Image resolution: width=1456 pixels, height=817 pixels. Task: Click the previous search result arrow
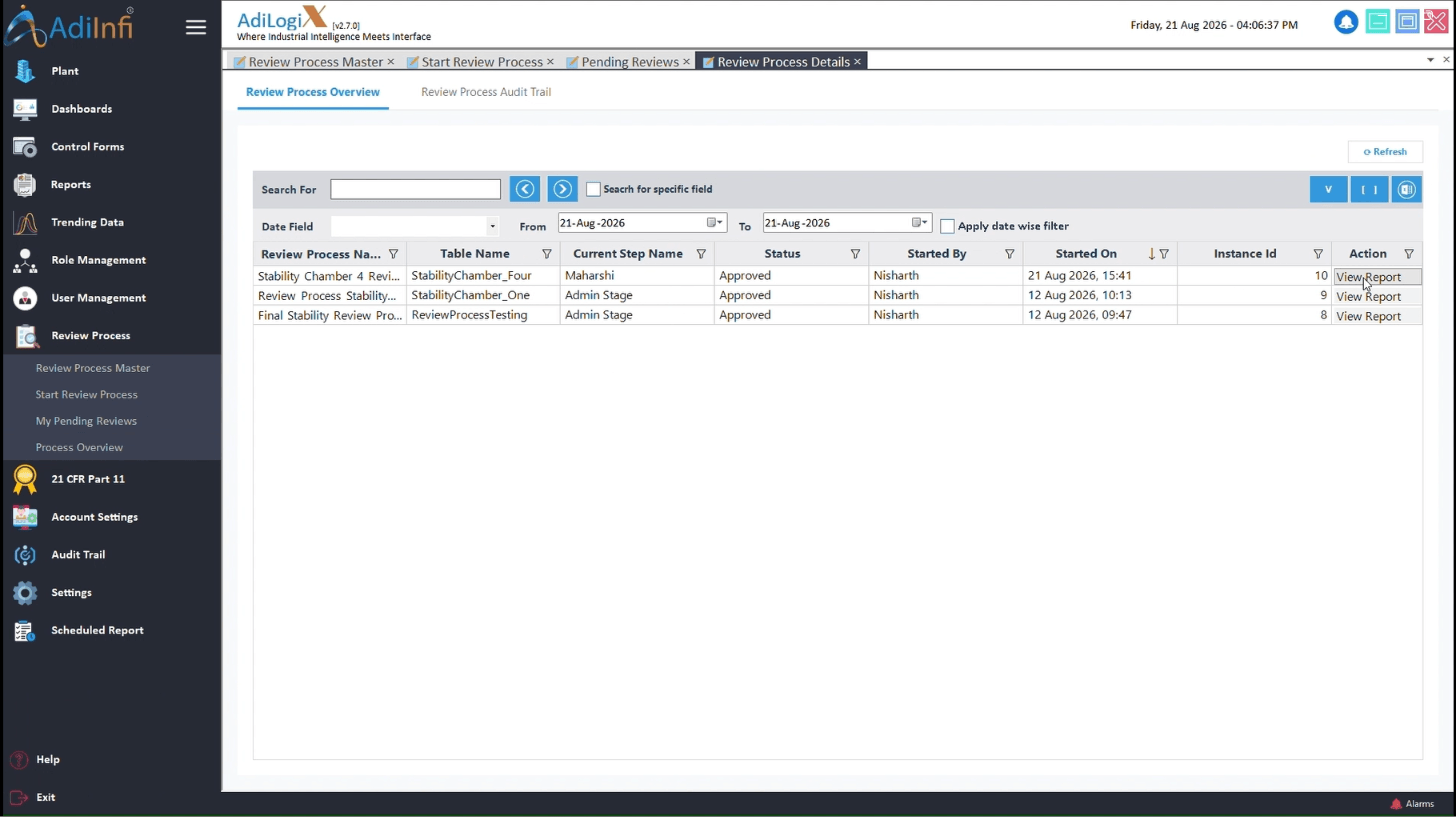pos(525,189)
